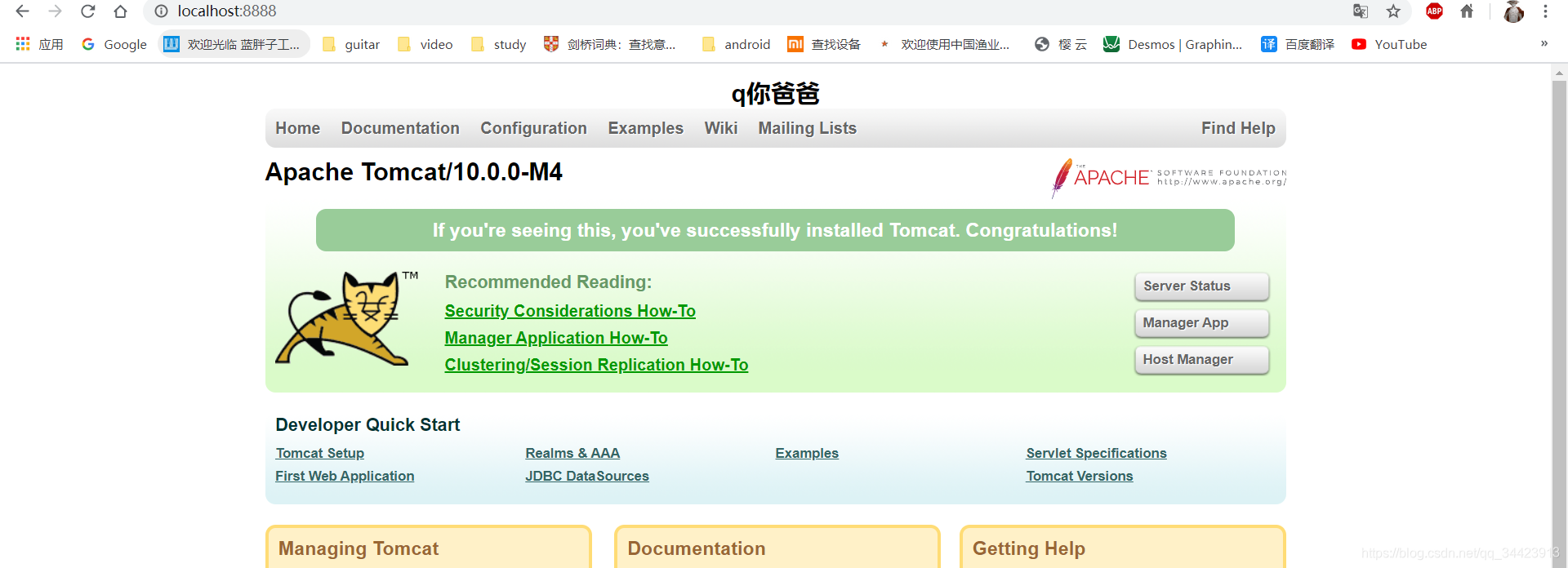Click the browser forward arrow
Screen dimensions: 1568x568
(x=55, y=11)
